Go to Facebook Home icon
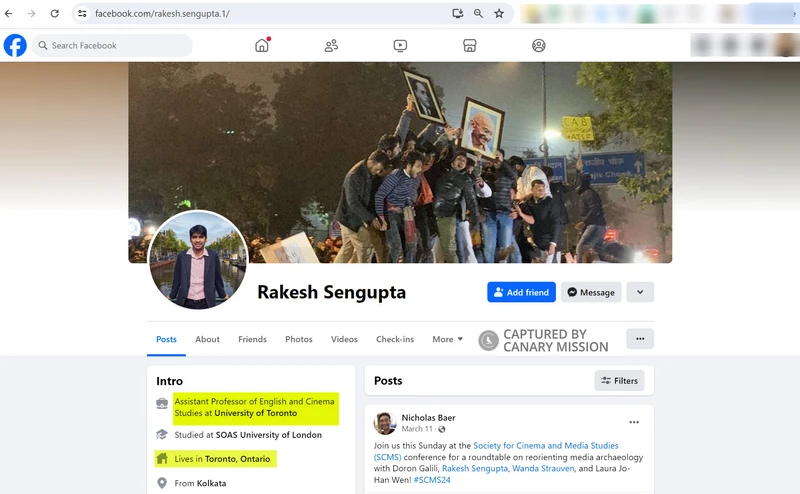Viewport: 800px width, 494px height. [262, 45]
